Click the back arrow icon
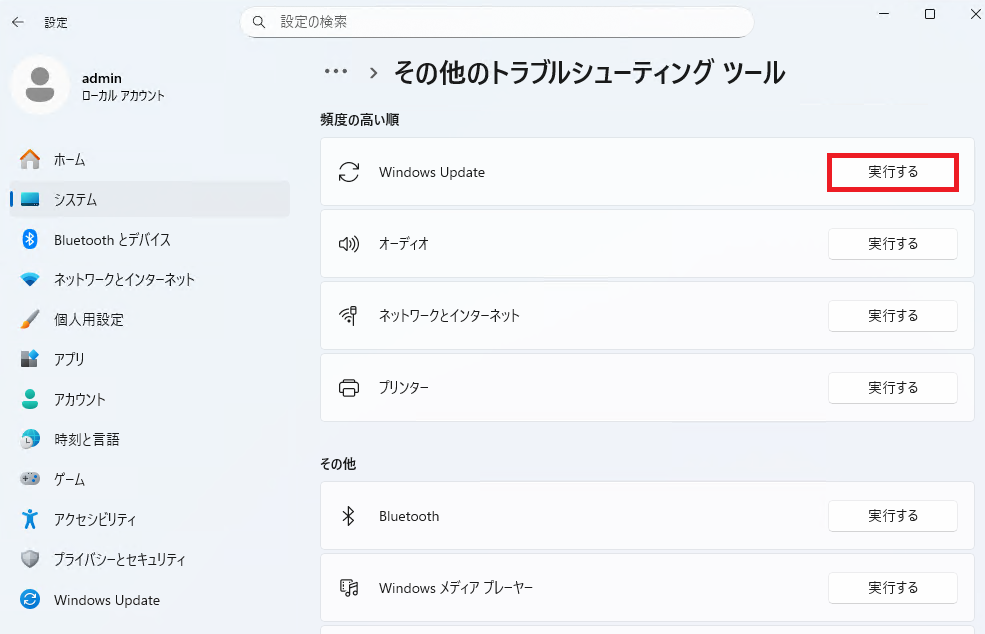 click(18, 23)
